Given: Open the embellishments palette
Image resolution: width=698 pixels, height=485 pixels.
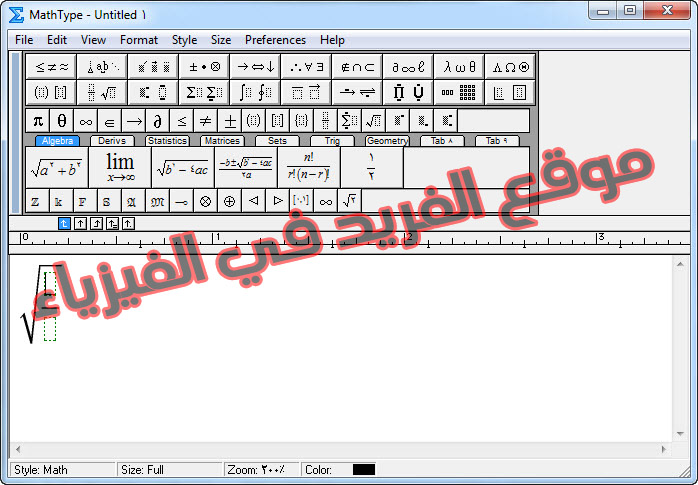Looking at the screenshot, I should 153,67.
